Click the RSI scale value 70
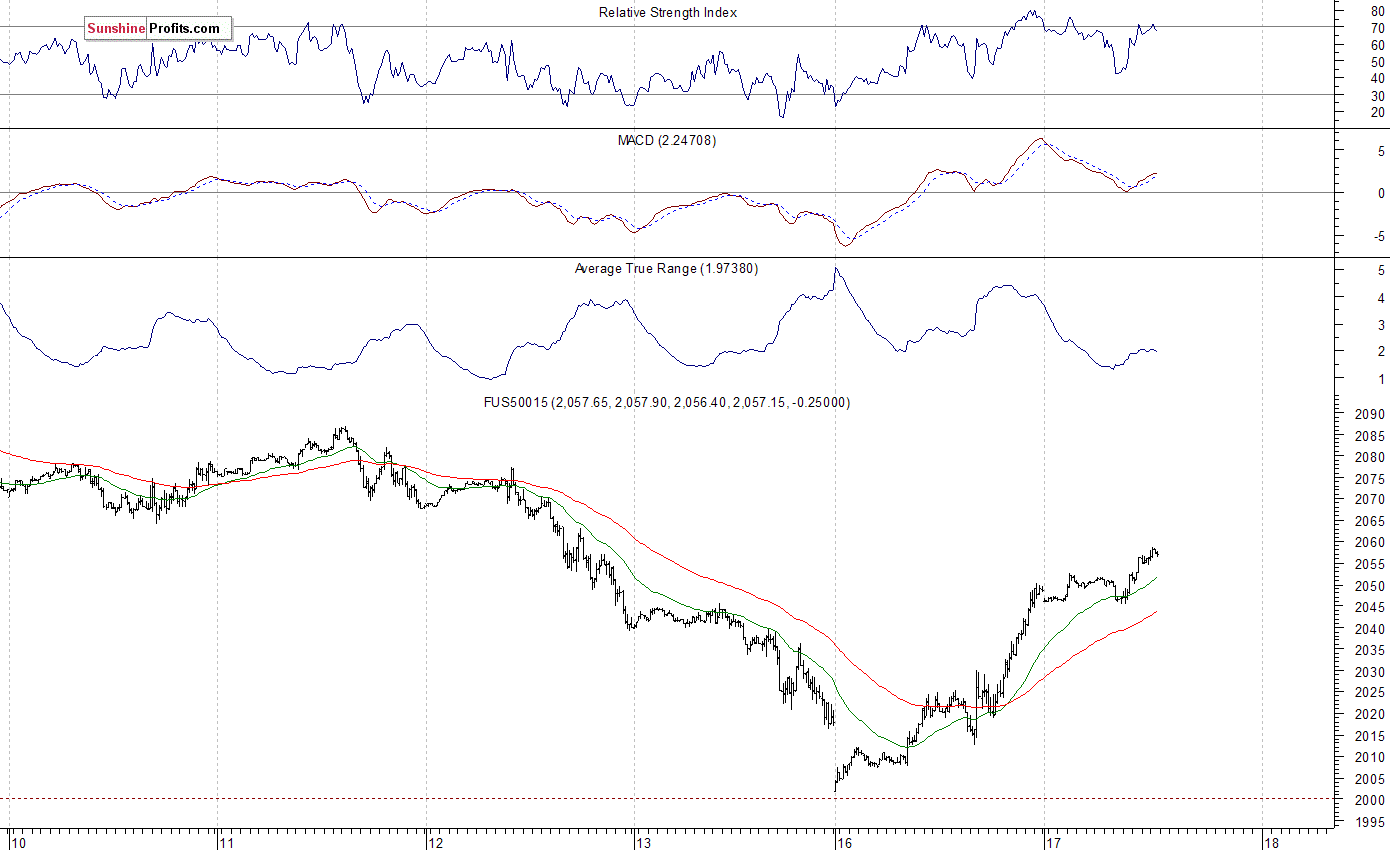This screenshot has width=1390, height=850. (1378, 28)
